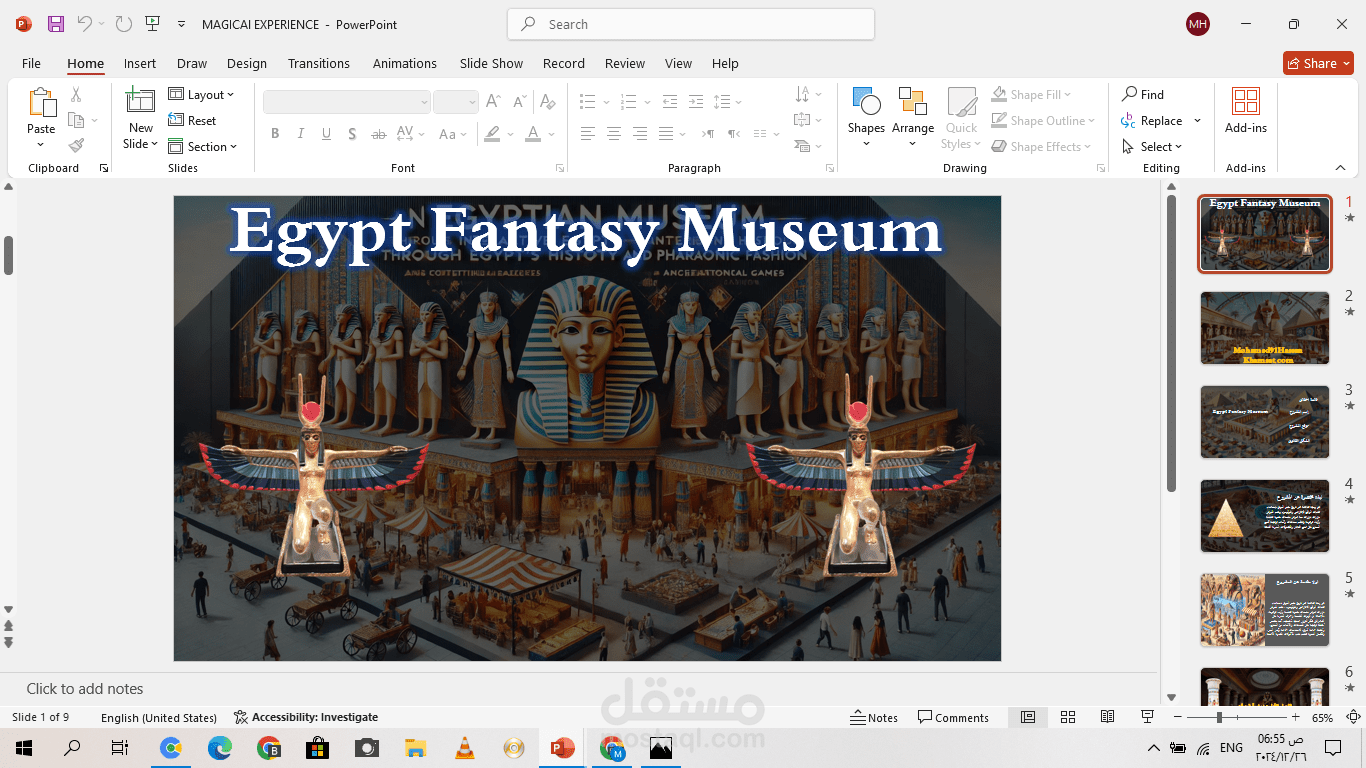1366x768 pixels.
Task: Open the Design ribbon tab
Action: click(247, 63)
